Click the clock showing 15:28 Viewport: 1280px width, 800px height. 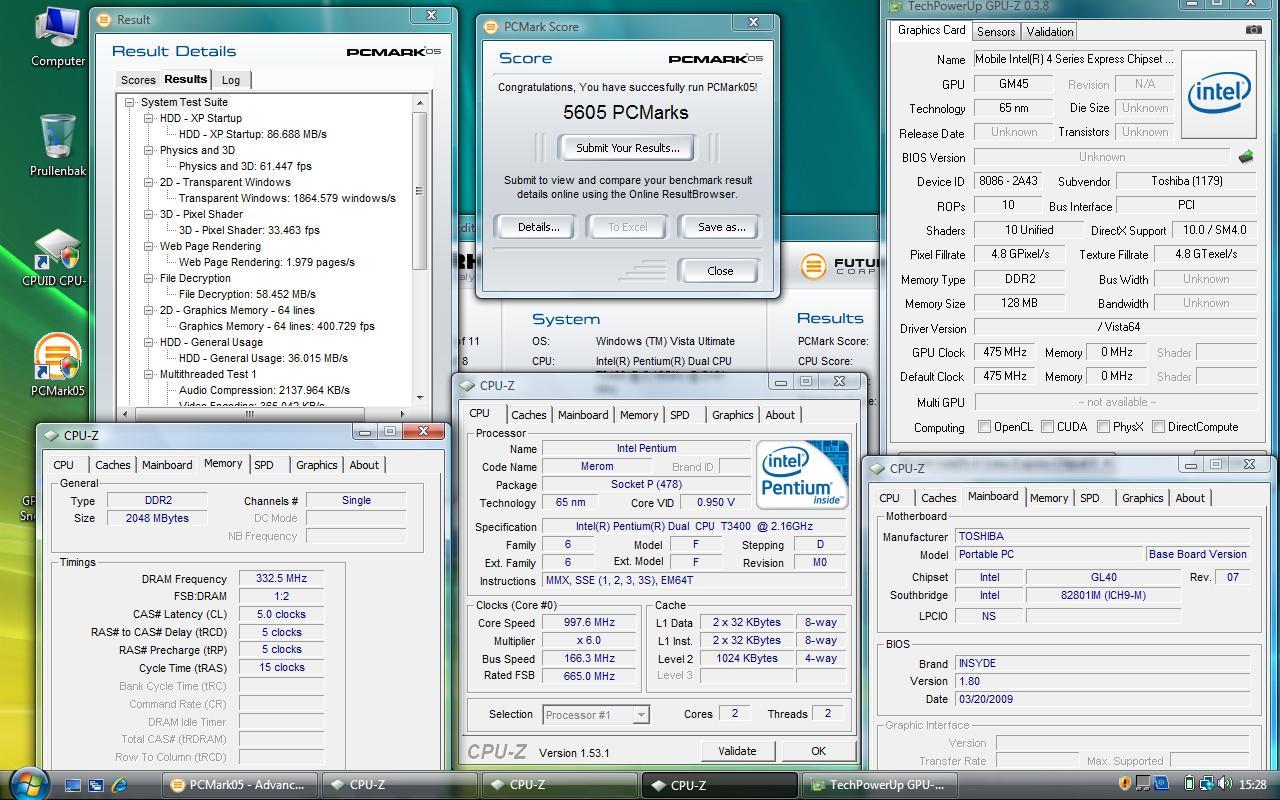click(x=1253, y=785)
